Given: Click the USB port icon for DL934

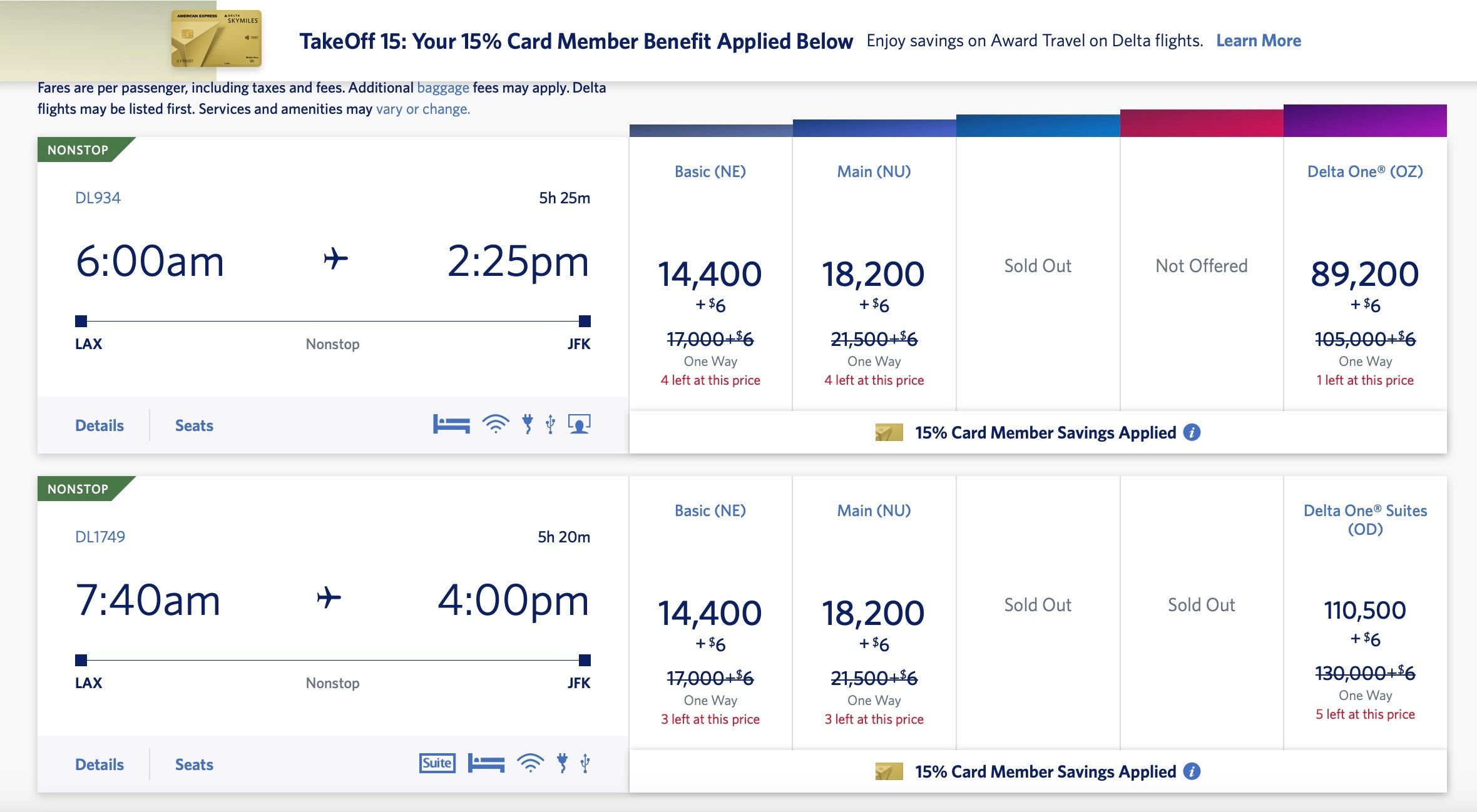Looking at the screenshot, I should coord(550,424).
